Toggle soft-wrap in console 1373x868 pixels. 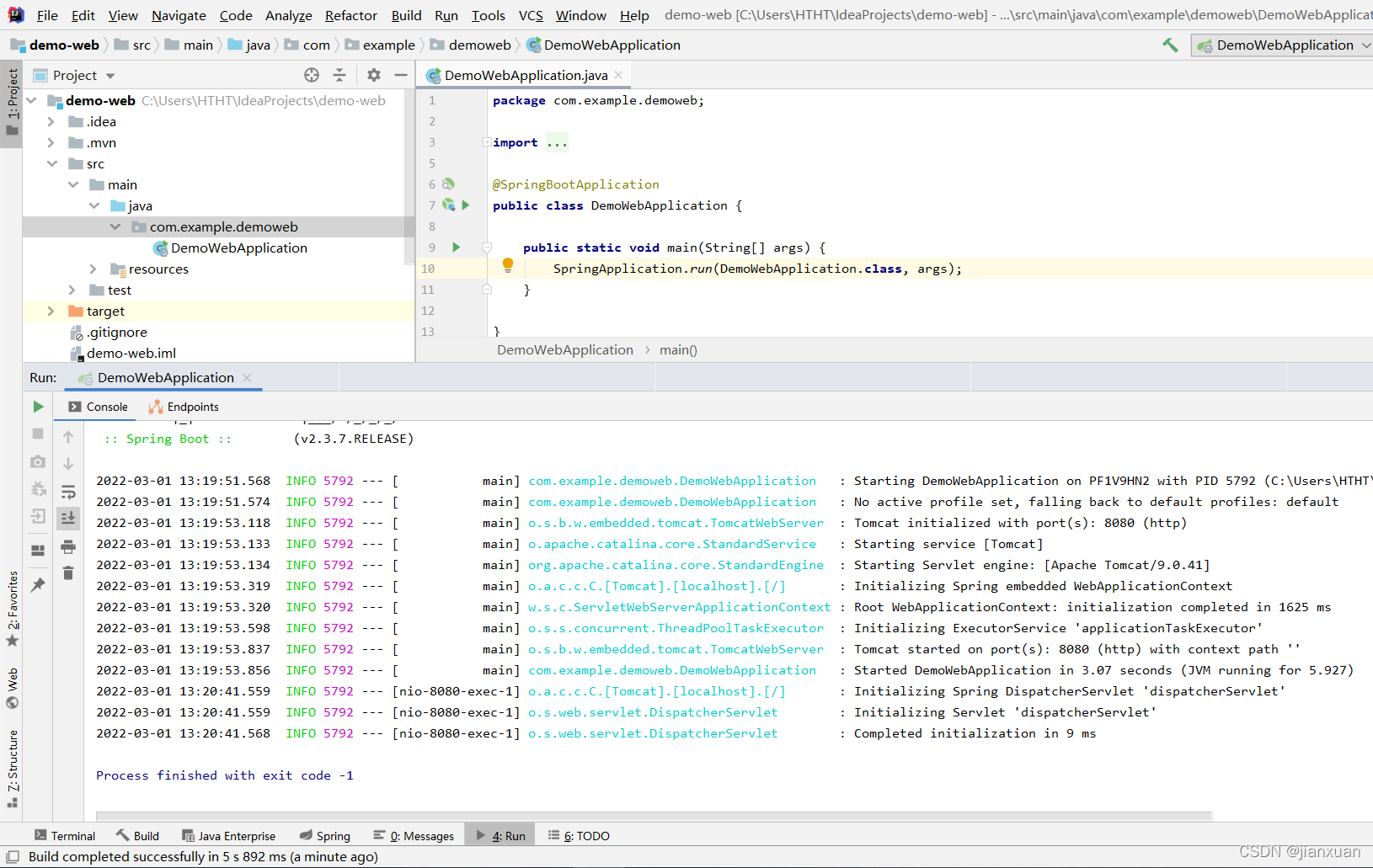68,491
